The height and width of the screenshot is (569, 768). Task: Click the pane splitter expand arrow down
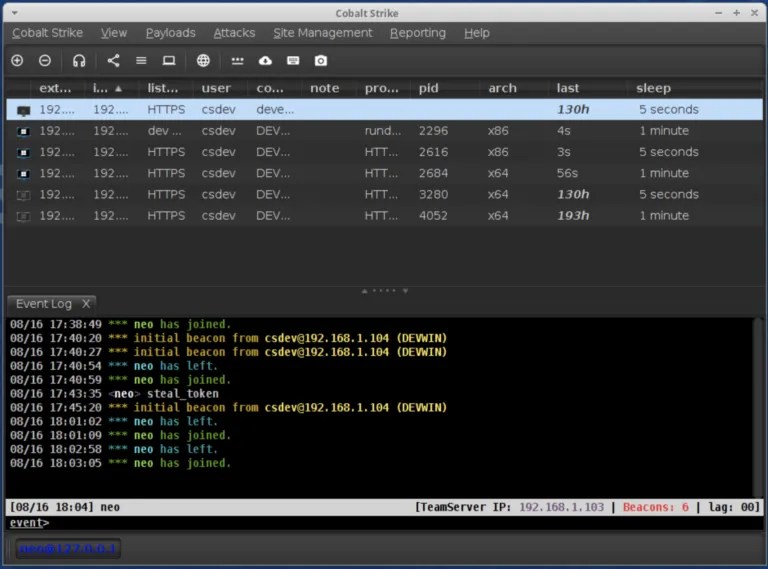tap(405, 291)
